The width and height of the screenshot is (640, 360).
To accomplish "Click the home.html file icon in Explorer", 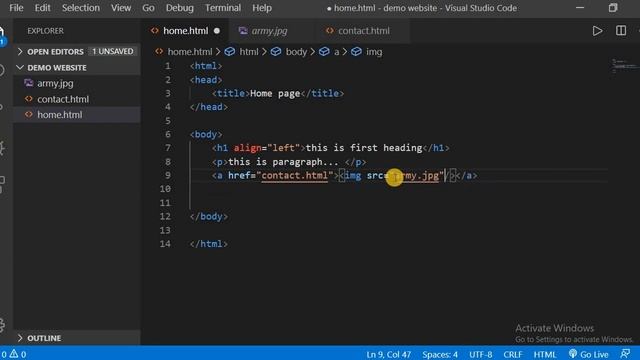I will [28, 114].
